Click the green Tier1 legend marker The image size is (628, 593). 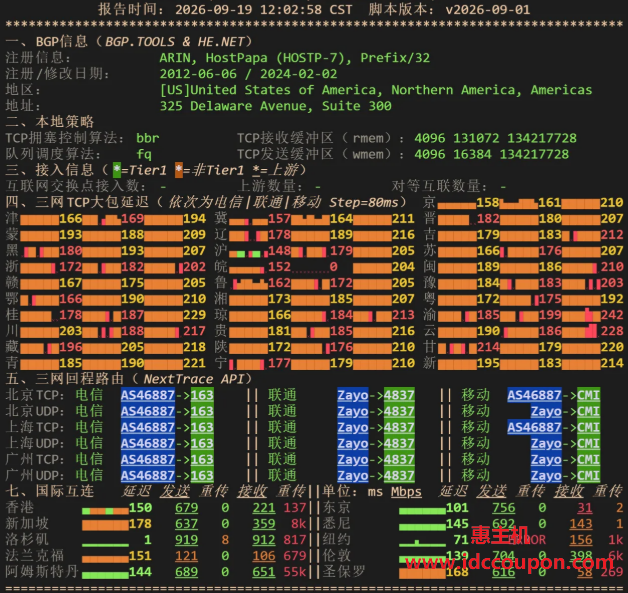(x=117, y=170)
